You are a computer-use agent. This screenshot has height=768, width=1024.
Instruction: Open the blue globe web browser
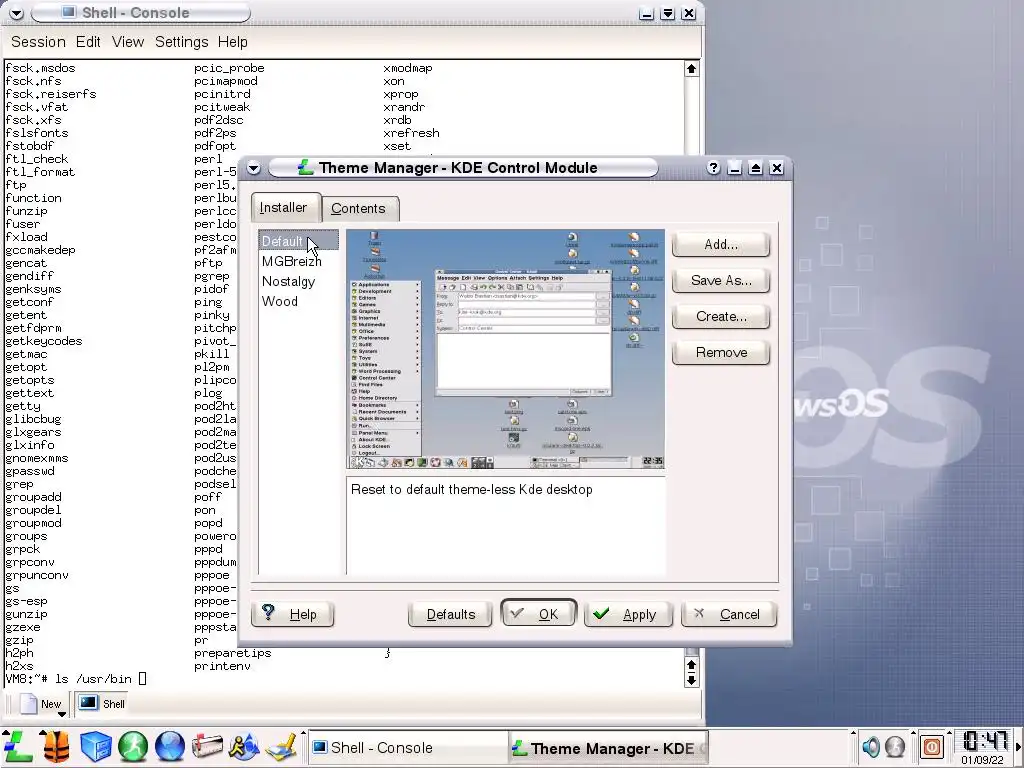(x=170, y=746)
